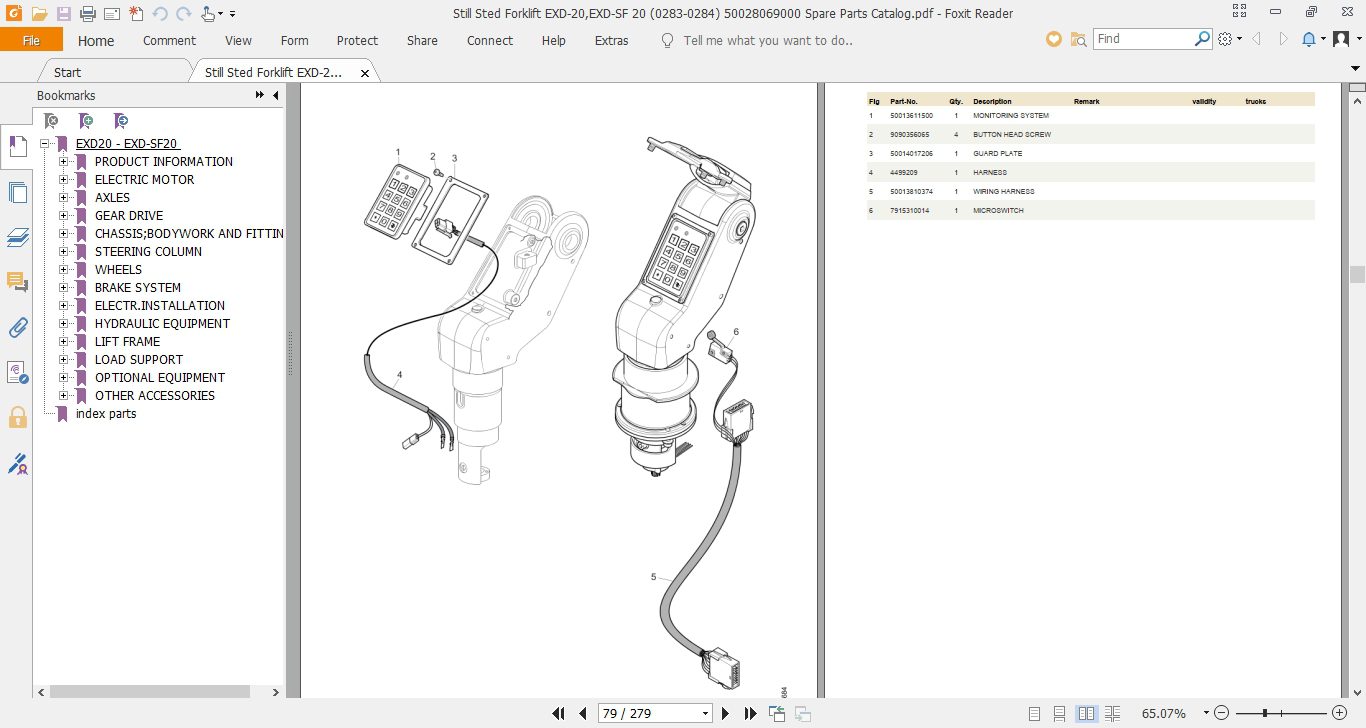Viewport: 1366px width, 728px height.
Task: Open the user account avatar icon
Action: [x=1341, y=39]
